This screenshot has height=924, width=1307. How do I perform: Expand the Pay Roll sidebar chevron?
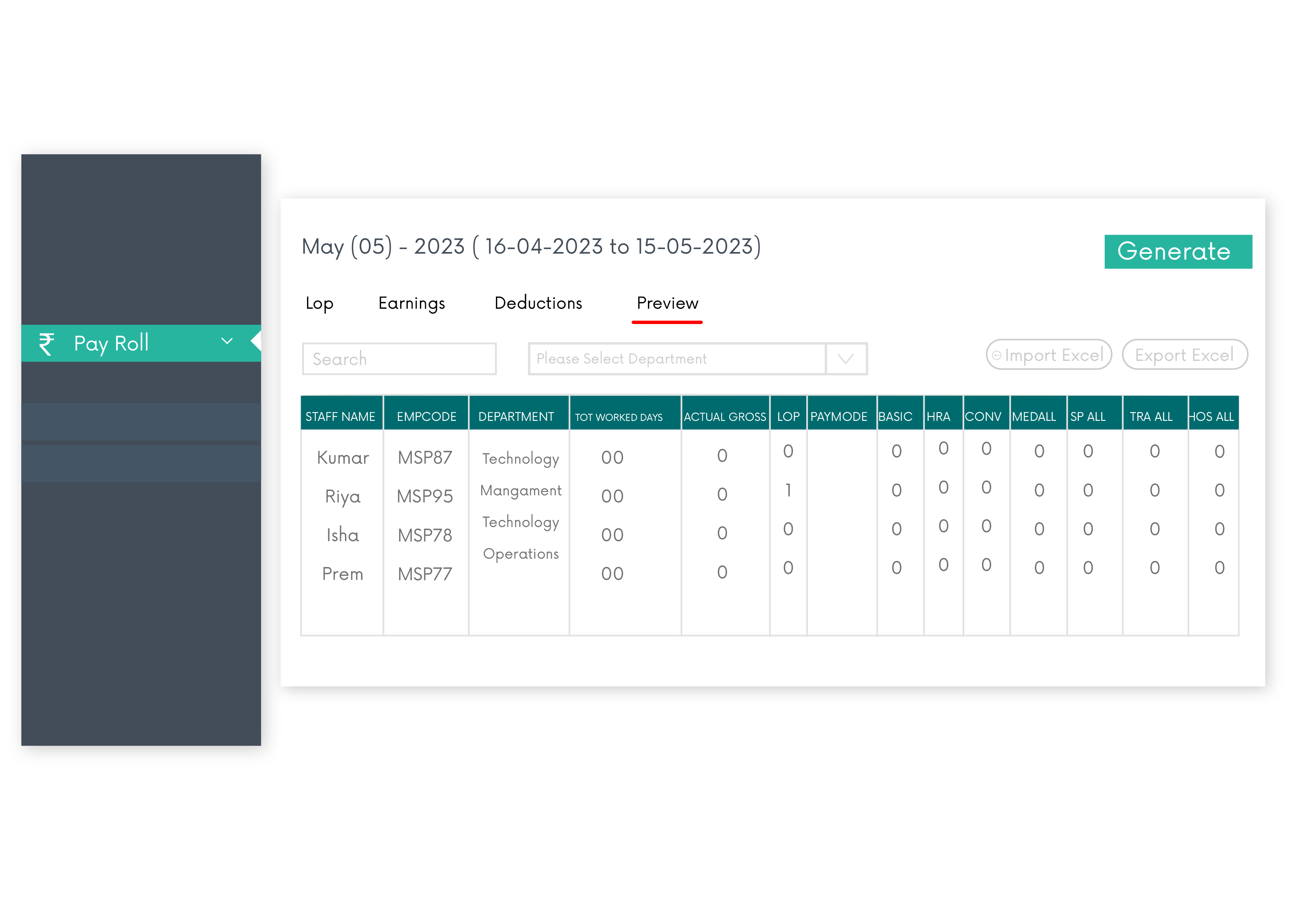pos(227,342)
